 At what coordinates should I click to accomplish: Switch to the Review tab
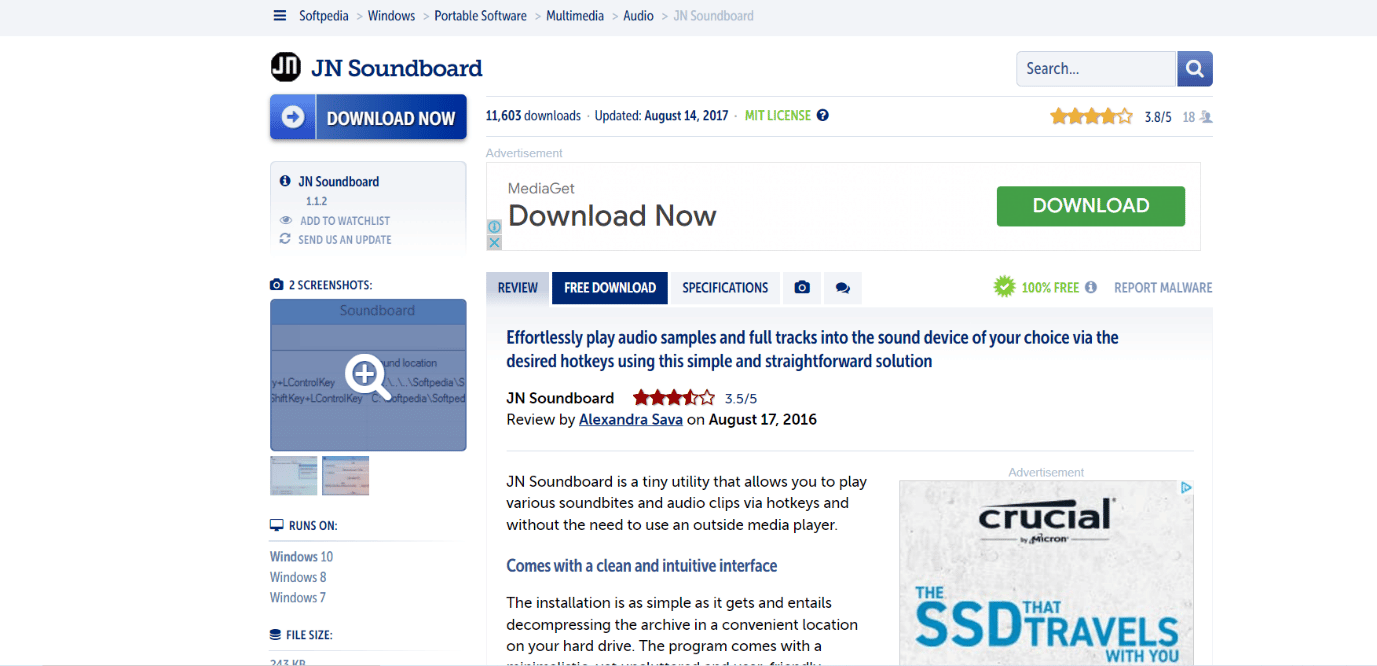[x=518, y=288]
